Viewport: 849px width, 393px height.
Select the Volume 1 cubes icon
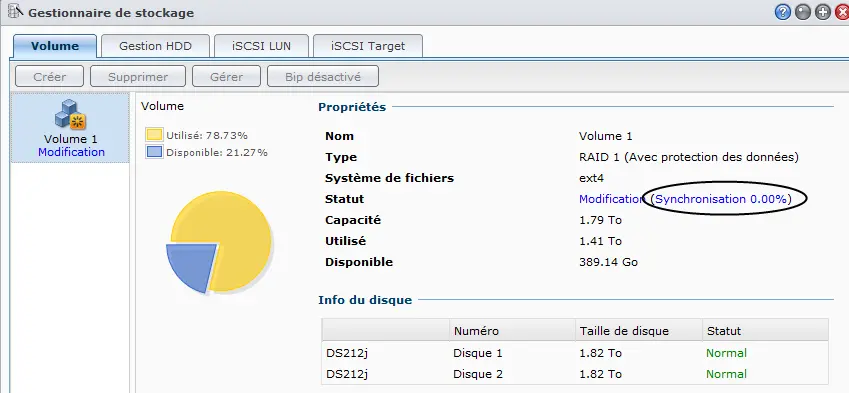[70, 114]
